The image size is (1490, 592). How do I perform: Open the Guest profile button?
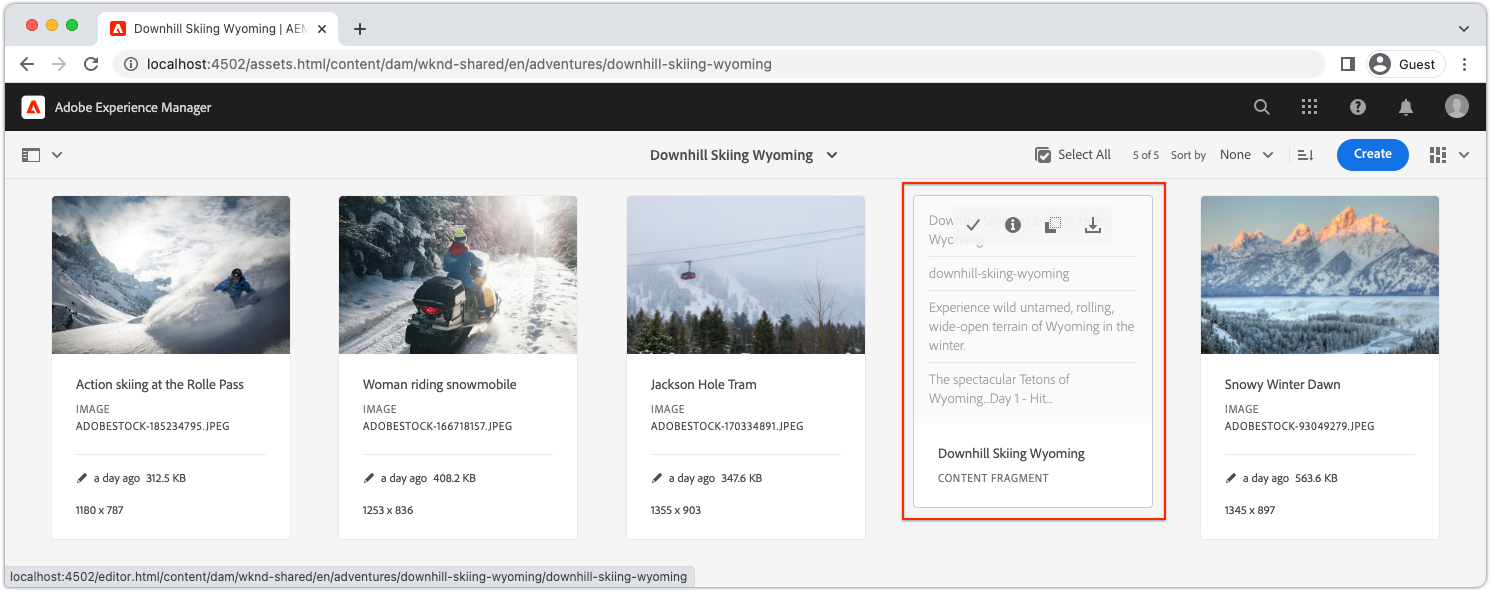(1406, 64)
